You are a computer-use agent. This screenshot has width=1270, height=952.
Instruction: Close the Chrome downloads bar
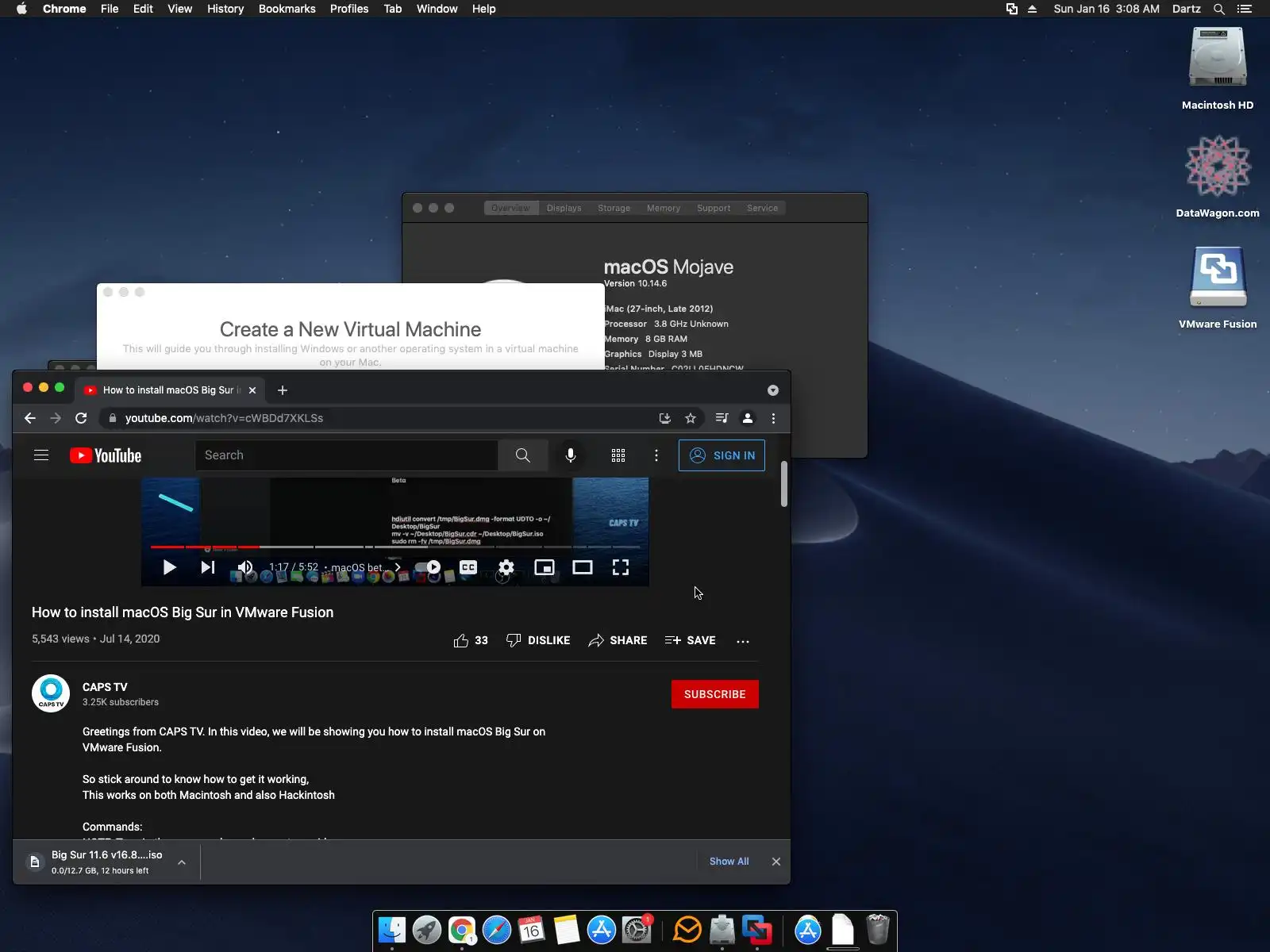click(776, 862)
